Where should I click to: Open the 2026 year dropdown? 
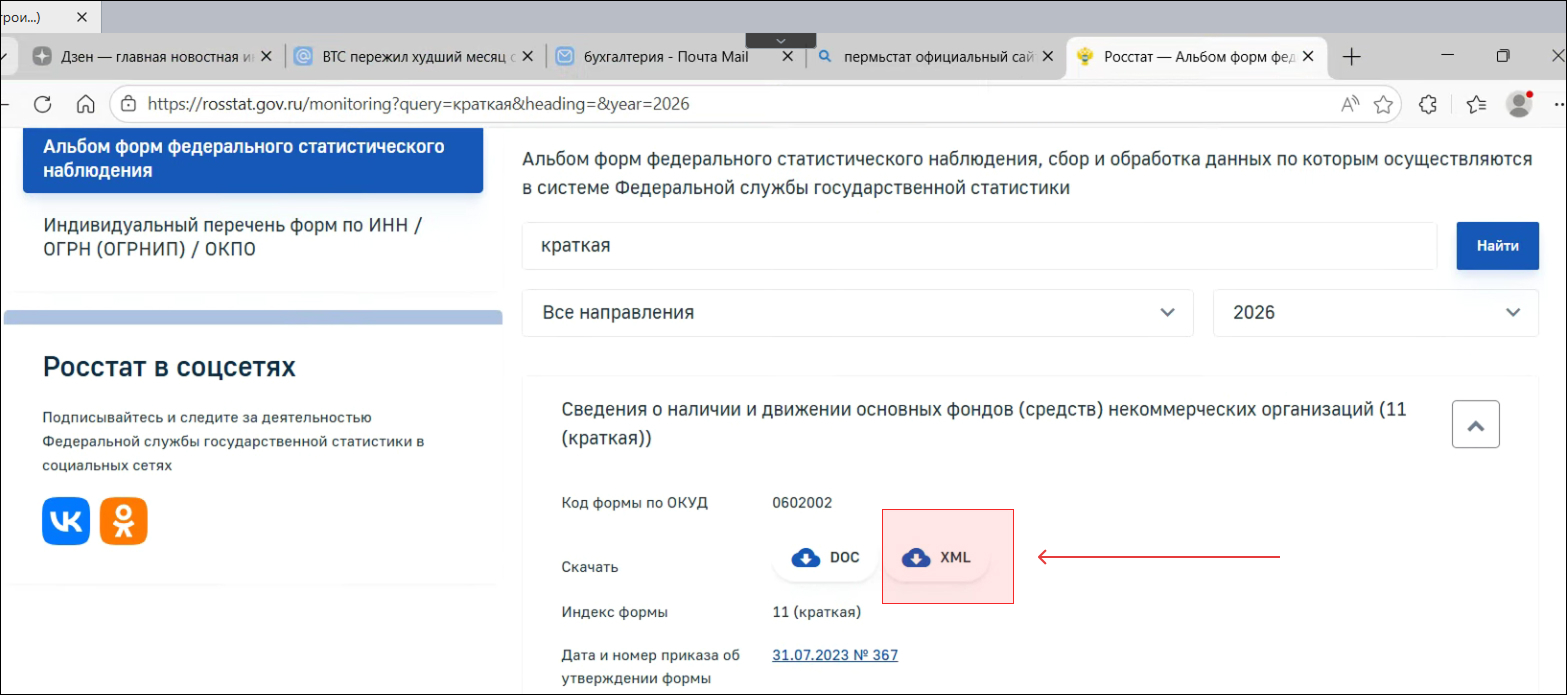coord(1375,313)
